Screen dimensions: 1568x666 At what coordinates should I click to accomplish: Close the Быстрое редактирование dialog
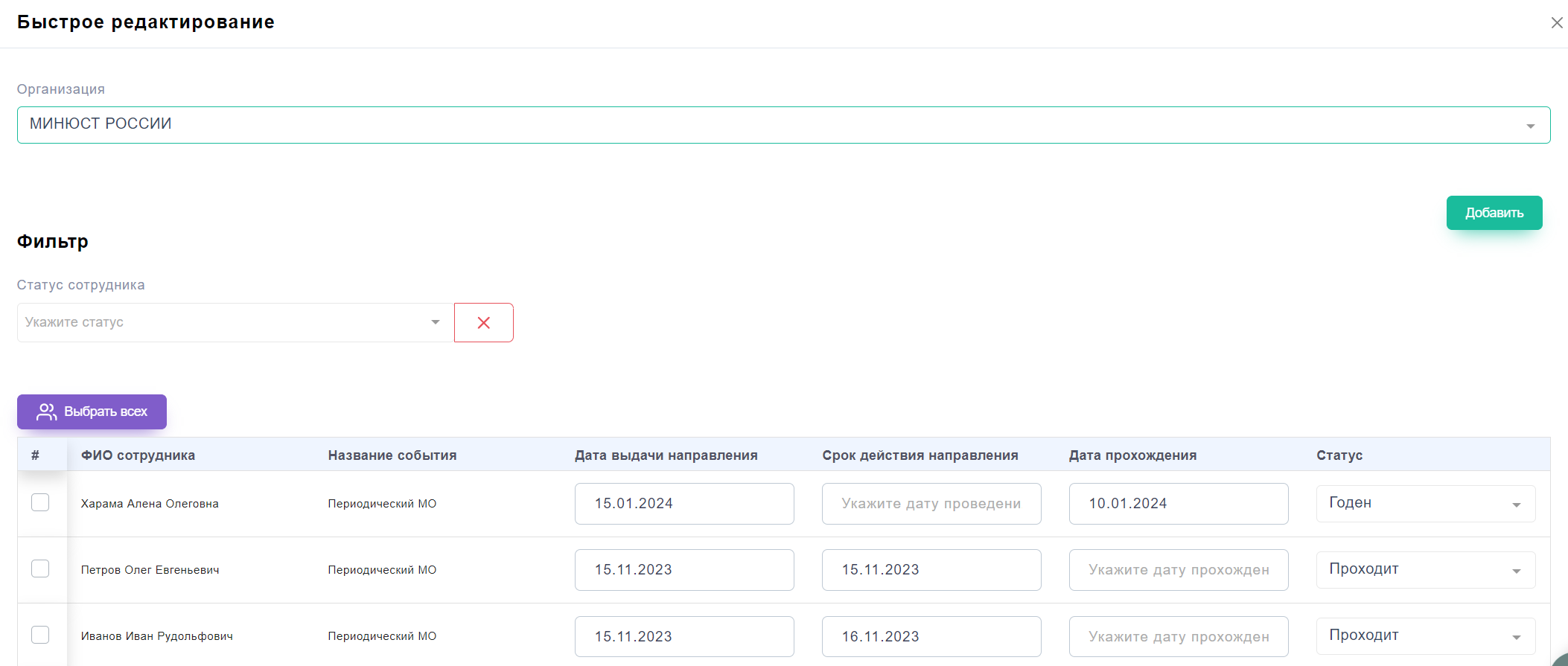1556,23
